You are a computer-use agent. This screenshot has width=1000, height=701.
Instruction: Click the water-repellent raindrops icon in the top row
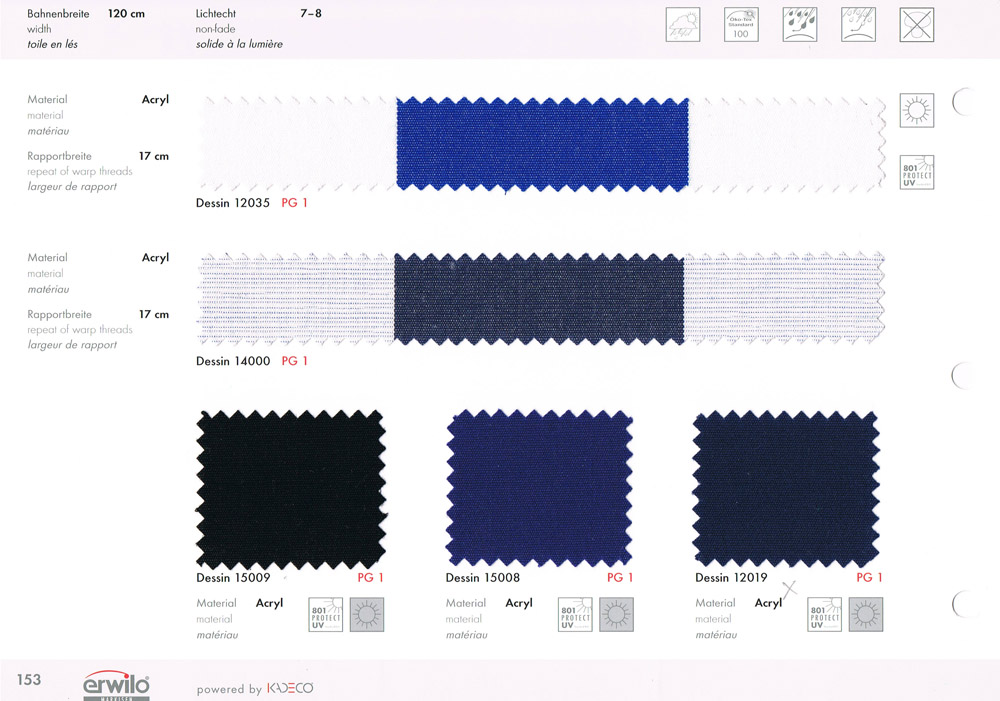pyautogui.click(x=800, y=25)
